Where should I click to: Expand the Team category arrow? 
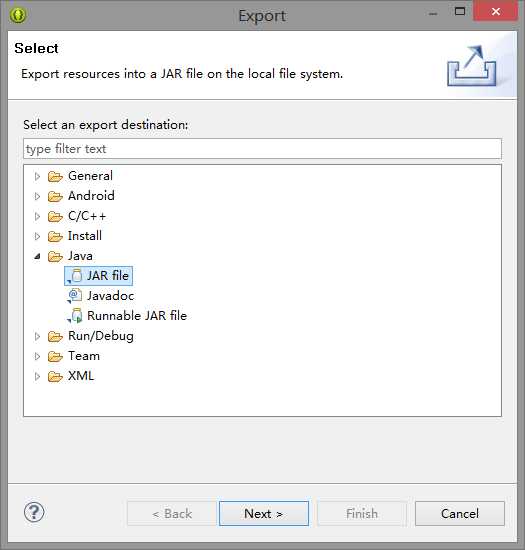click(37, 356)
